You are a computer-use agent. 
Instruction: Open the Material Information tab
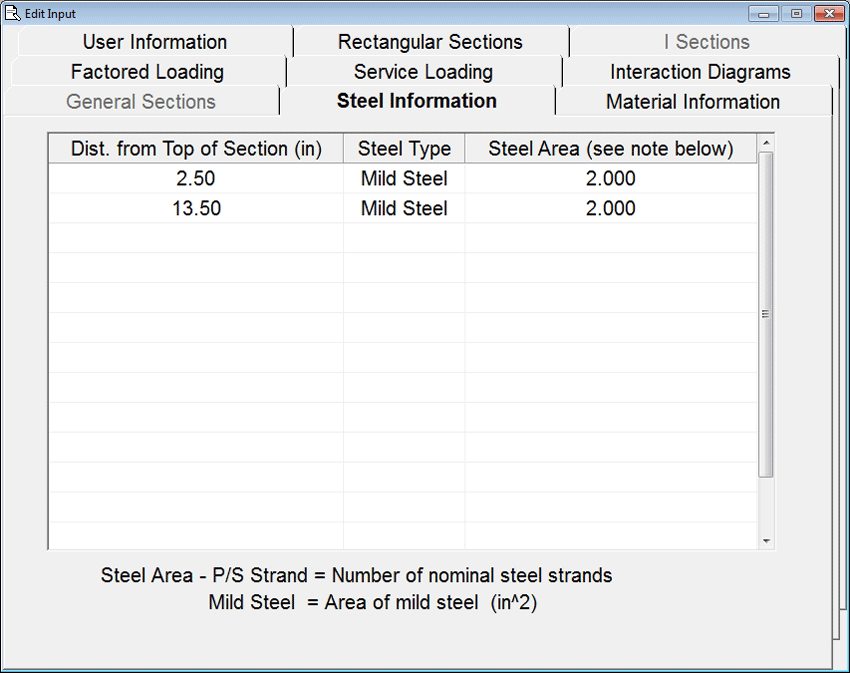tap(692, 102)
